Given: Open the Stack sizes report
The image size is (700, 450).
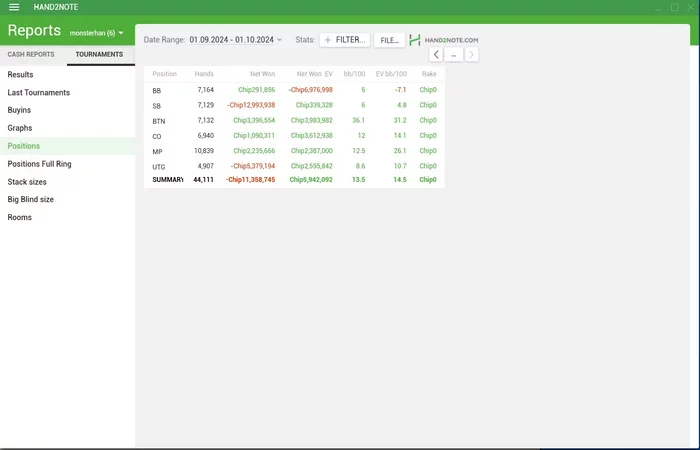Looking at the screenshot, I should [x=67, y=182].
